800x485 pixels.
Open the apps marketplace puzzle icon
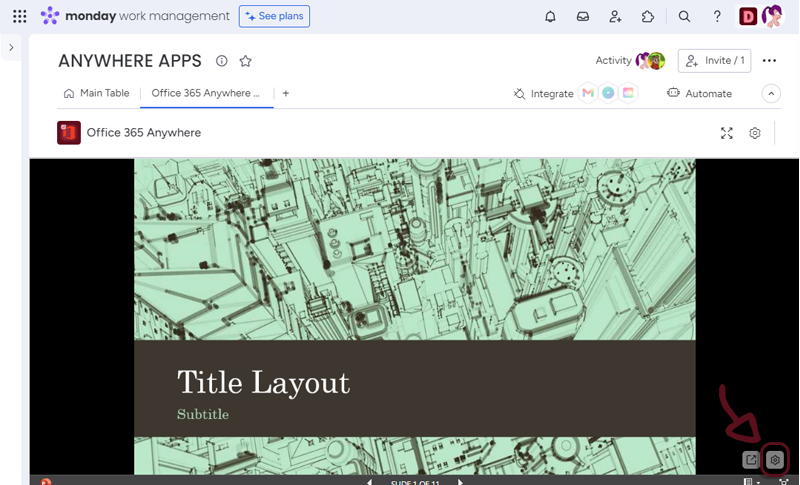tap(648, 16)
